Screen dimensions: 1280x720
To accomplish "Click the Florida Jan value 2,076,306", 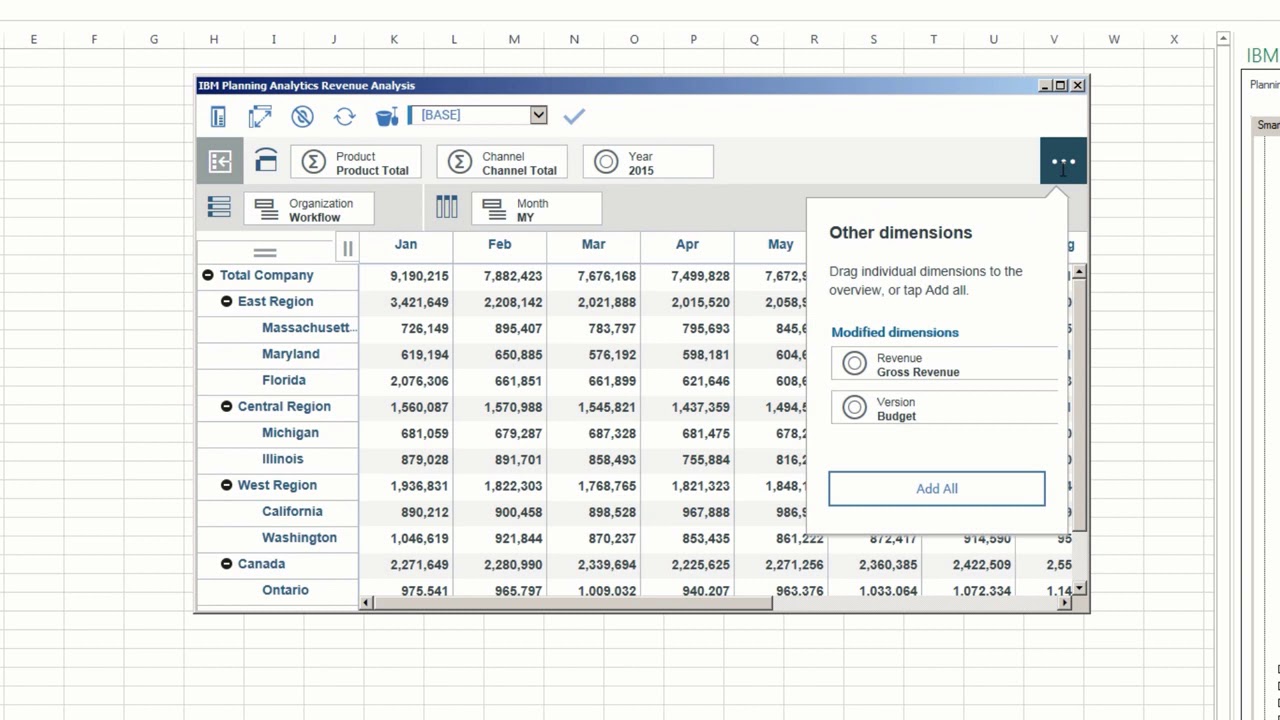I will 419,381.
